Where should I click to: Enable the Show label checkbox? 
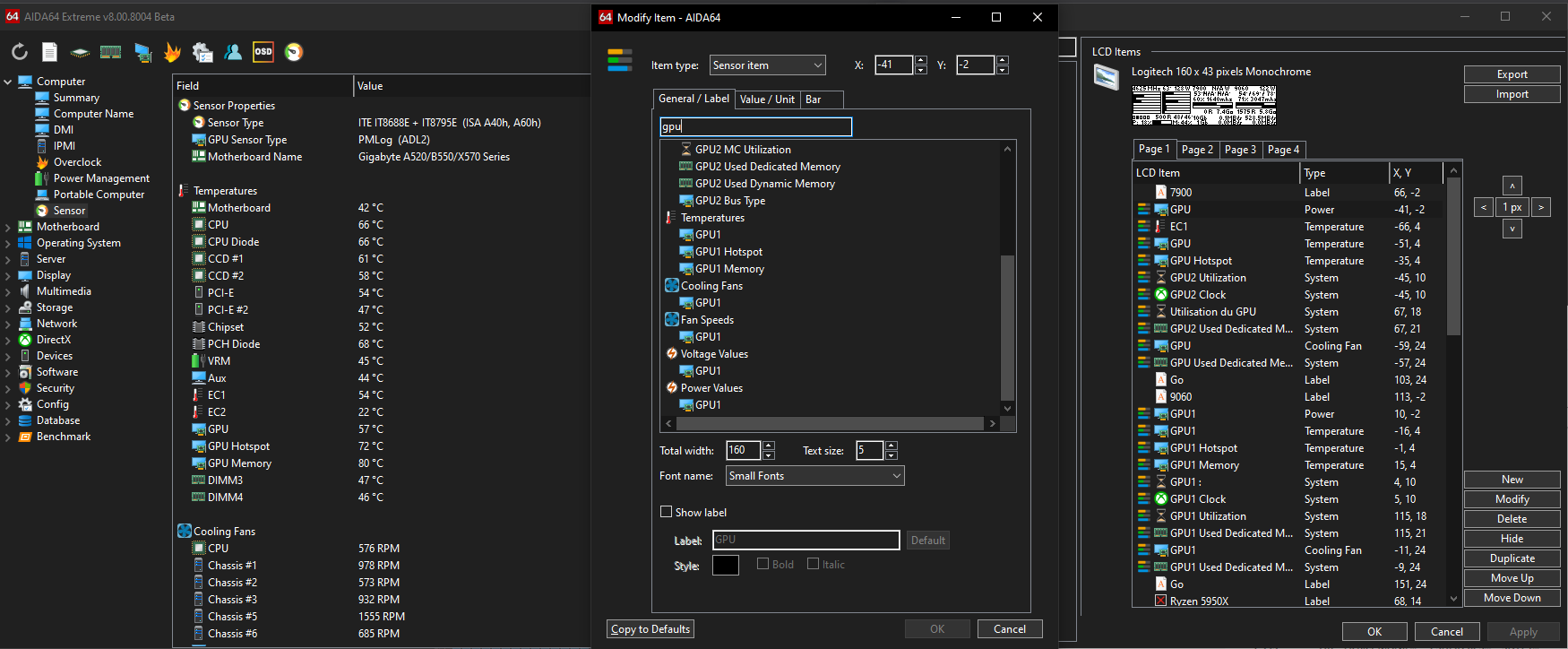pos(666,512)
